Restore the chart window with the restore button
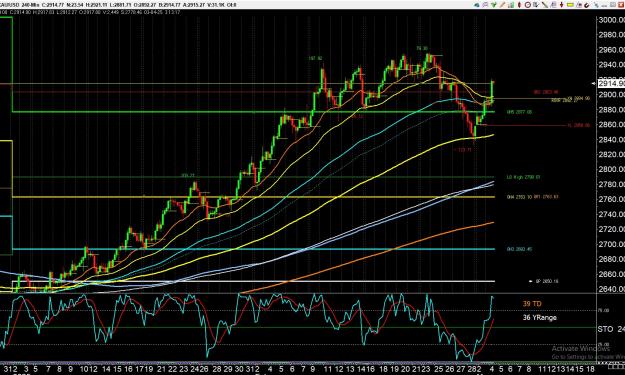The width and height of the screenshot is (625, 375). (613, 5)
